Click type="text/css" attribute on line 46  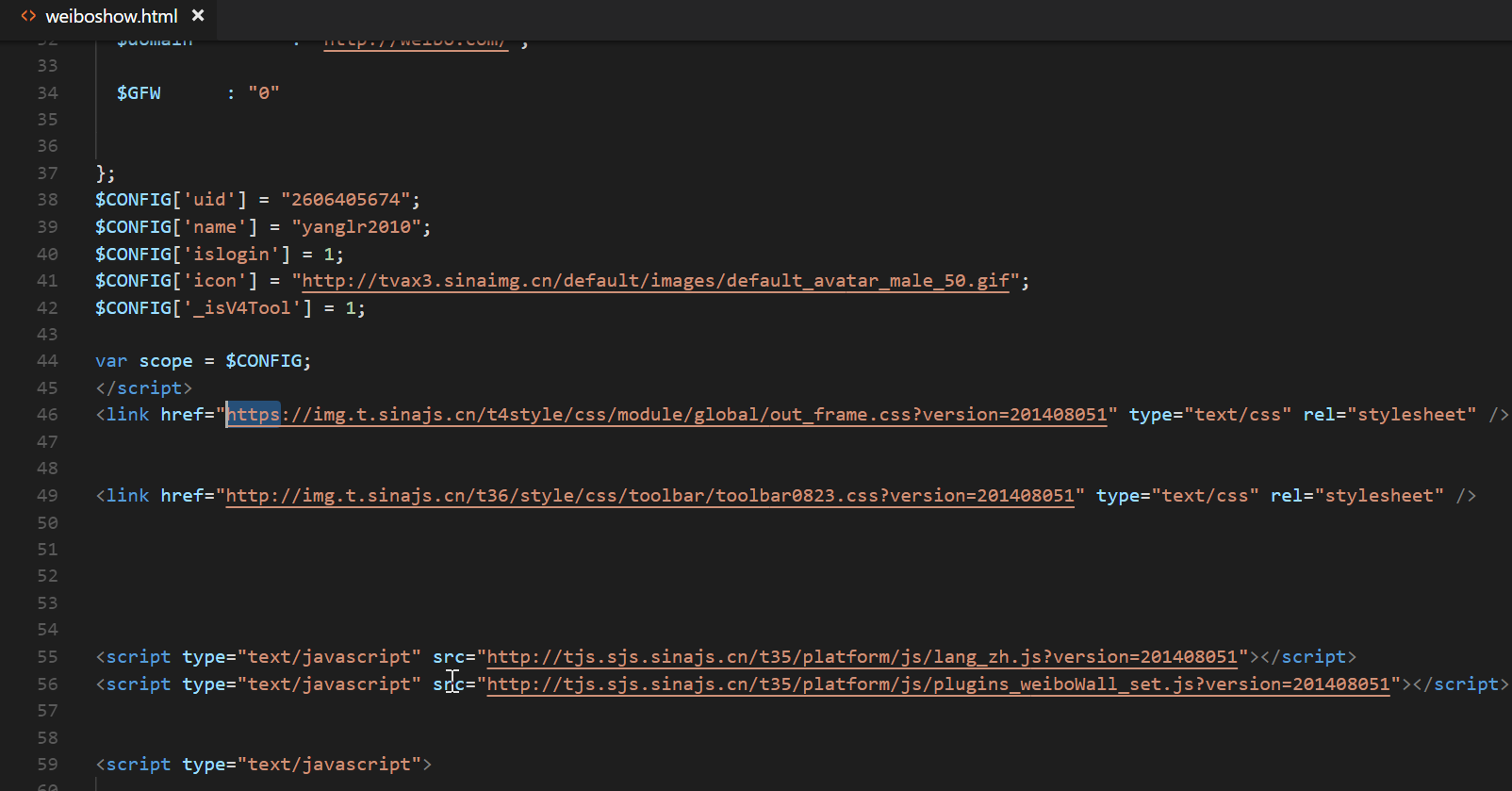tap(1210, 415)
